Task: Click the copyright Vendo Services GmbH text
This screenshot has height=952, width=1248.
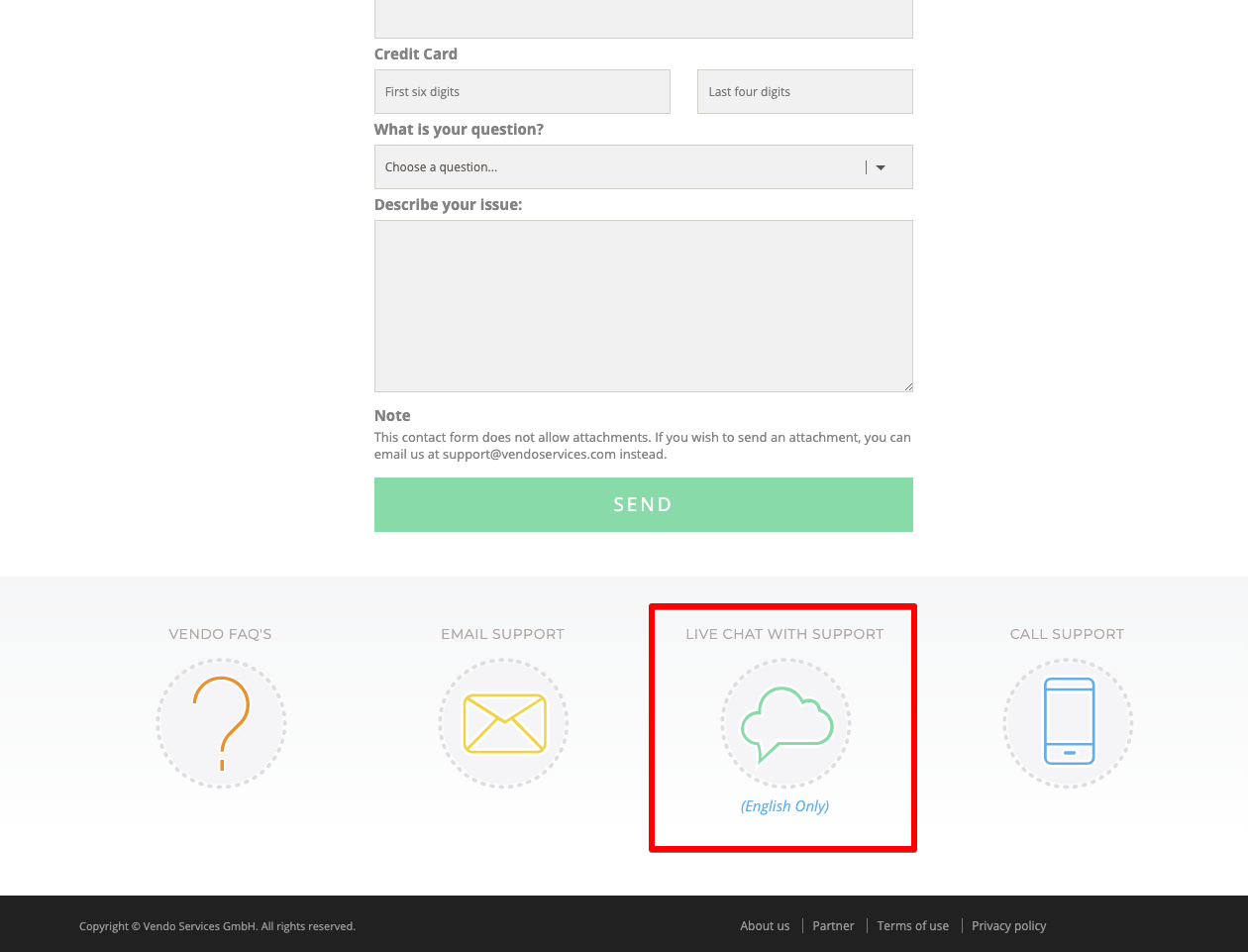Action: pos(217,926)
